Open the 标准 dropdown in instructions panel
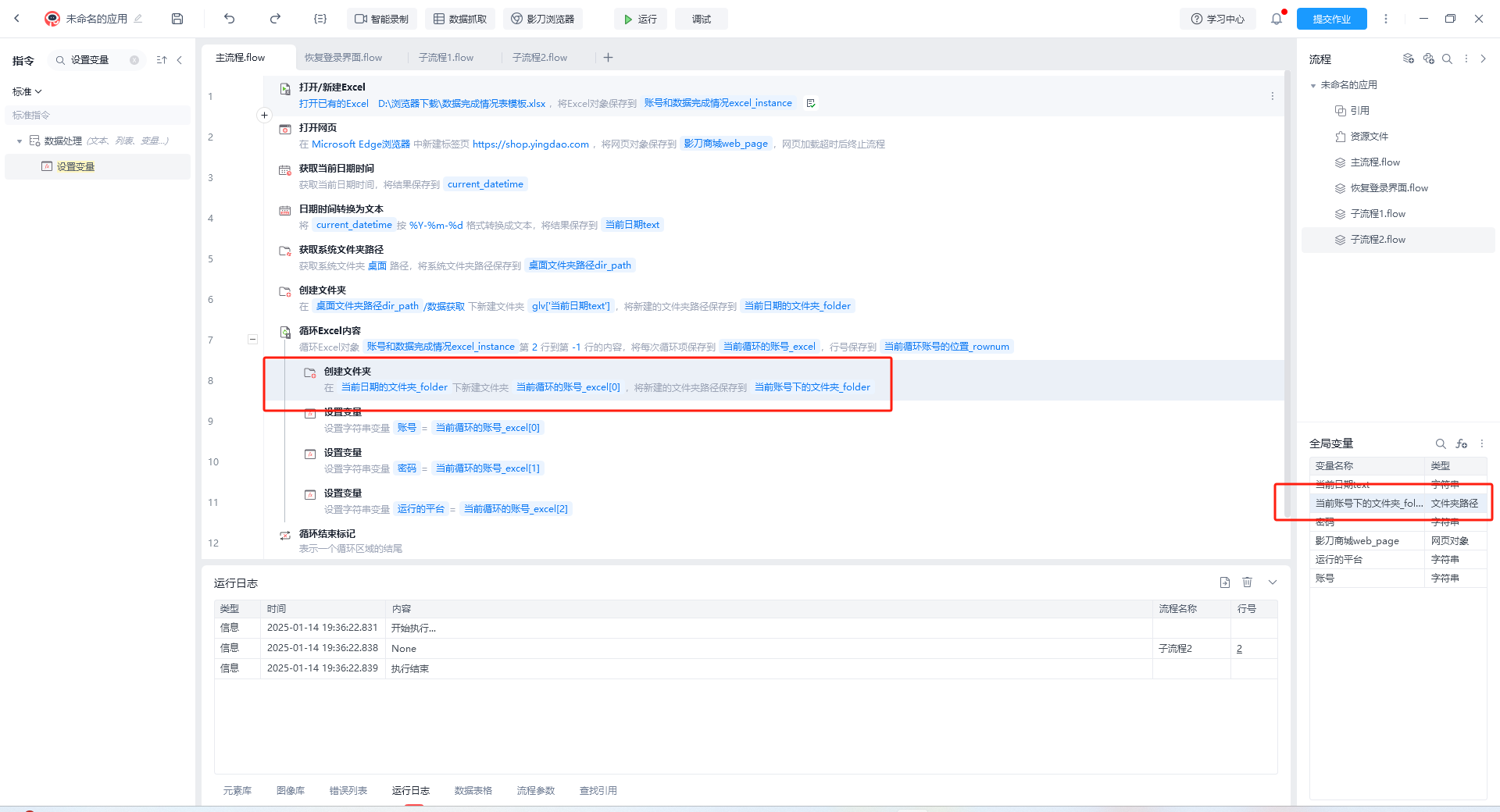 (27, 92)
